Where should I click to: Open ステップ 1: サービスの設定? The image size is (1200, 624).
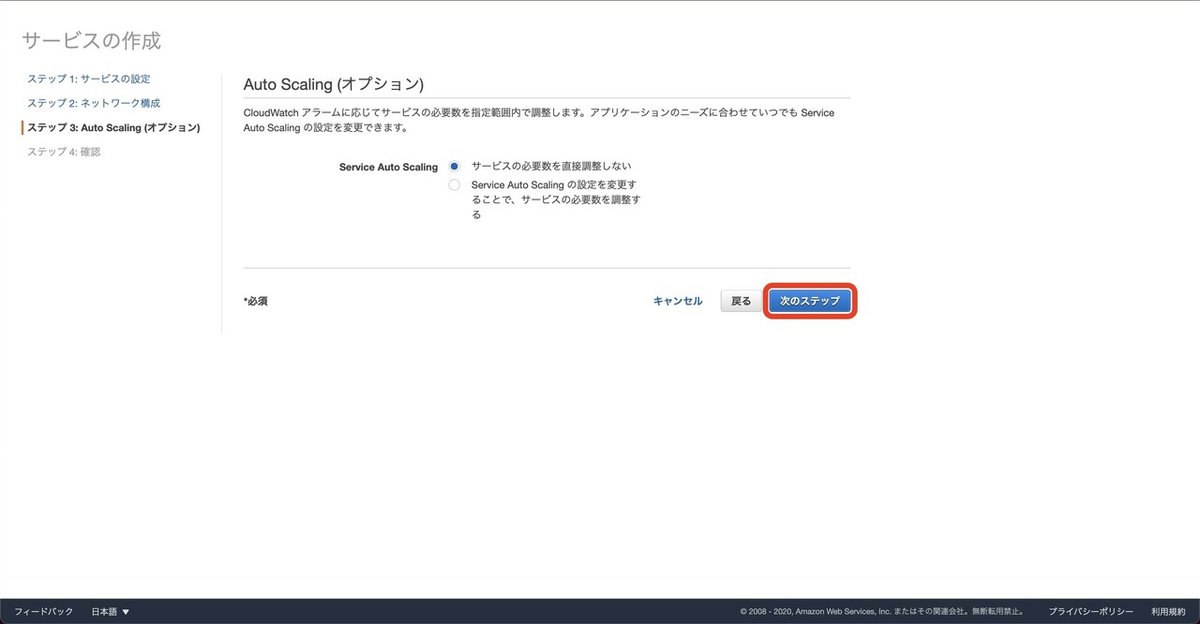click(87, 78)
